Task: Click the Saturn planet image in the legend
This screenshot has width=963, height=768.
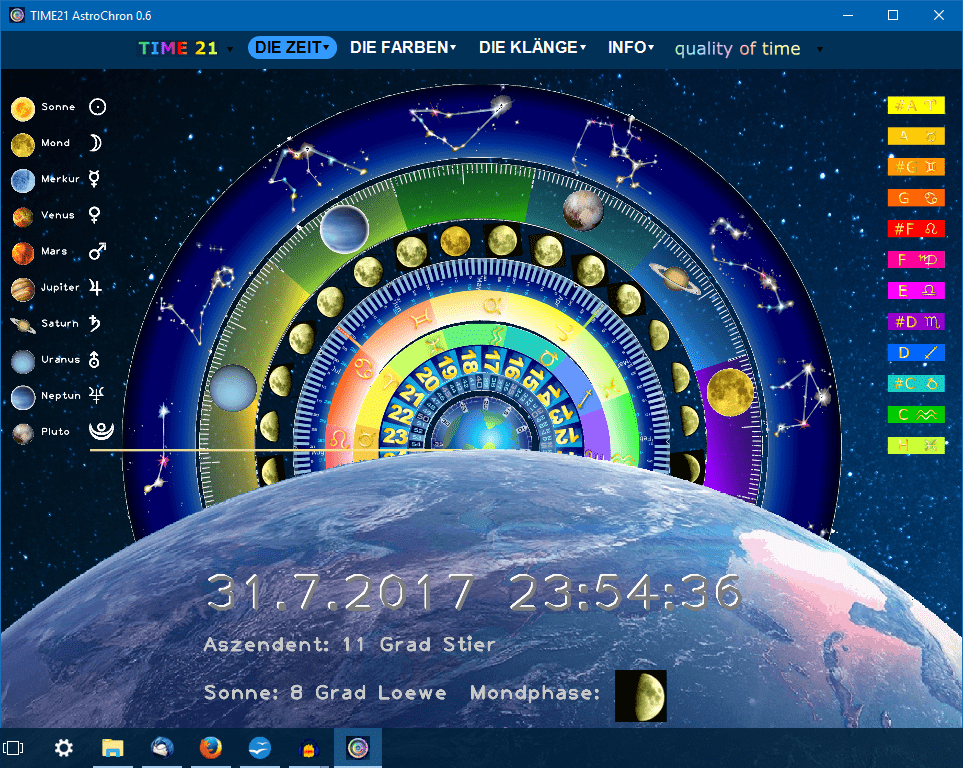Action: pos(23,325)
